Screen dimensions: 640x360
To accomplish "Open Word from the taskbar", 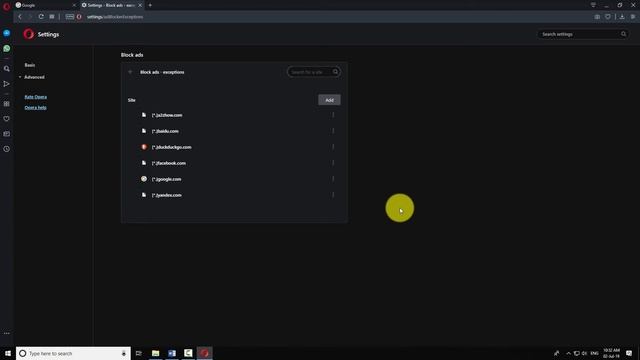I will click(172, 353).
